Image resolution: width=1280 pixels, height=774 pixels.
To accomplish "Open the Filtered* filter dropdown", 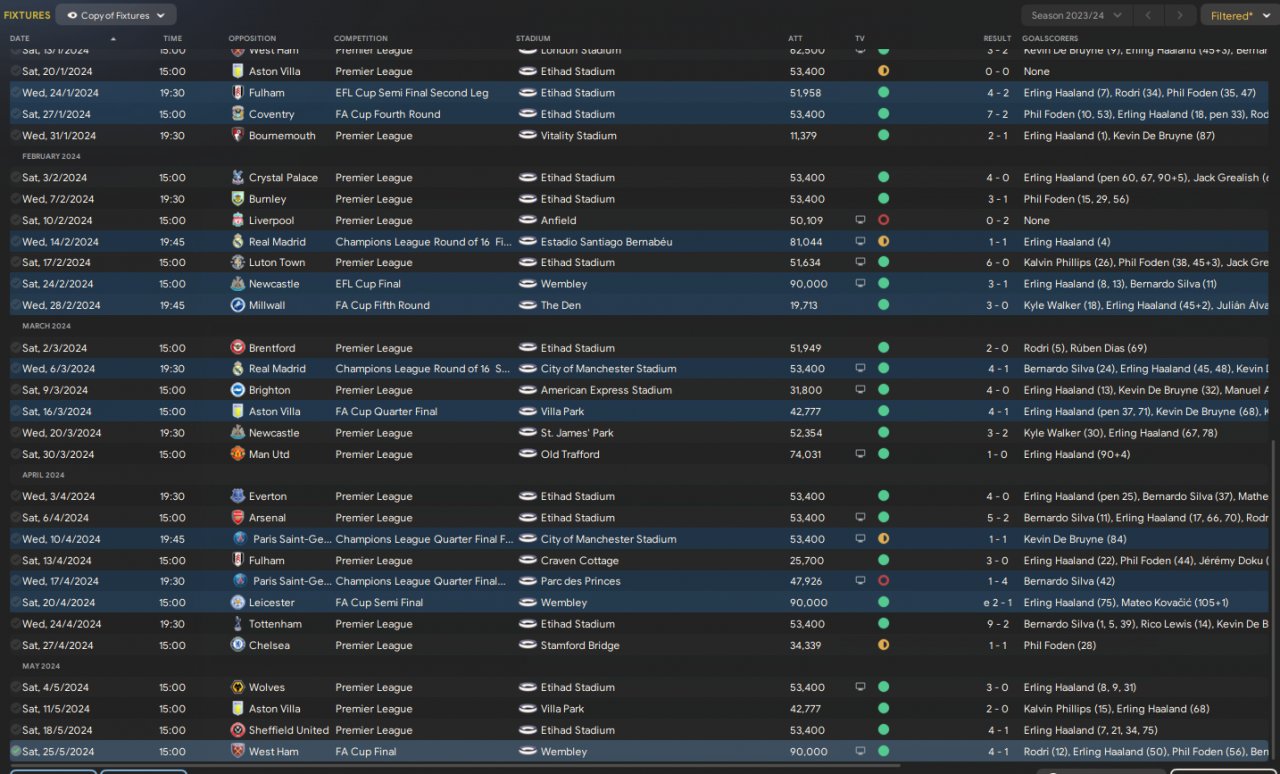I will coord(1237,15).
